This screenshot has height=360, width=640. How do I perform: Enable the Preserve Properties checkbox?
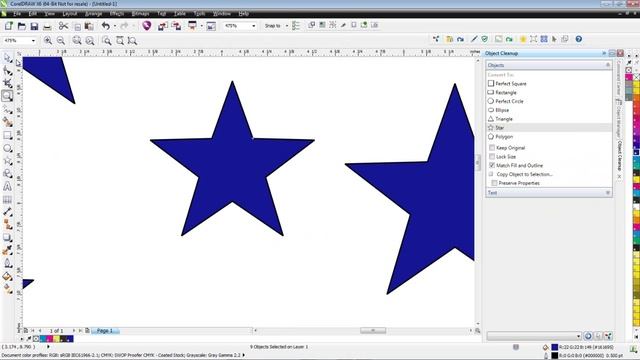click(x=494, y=183)
